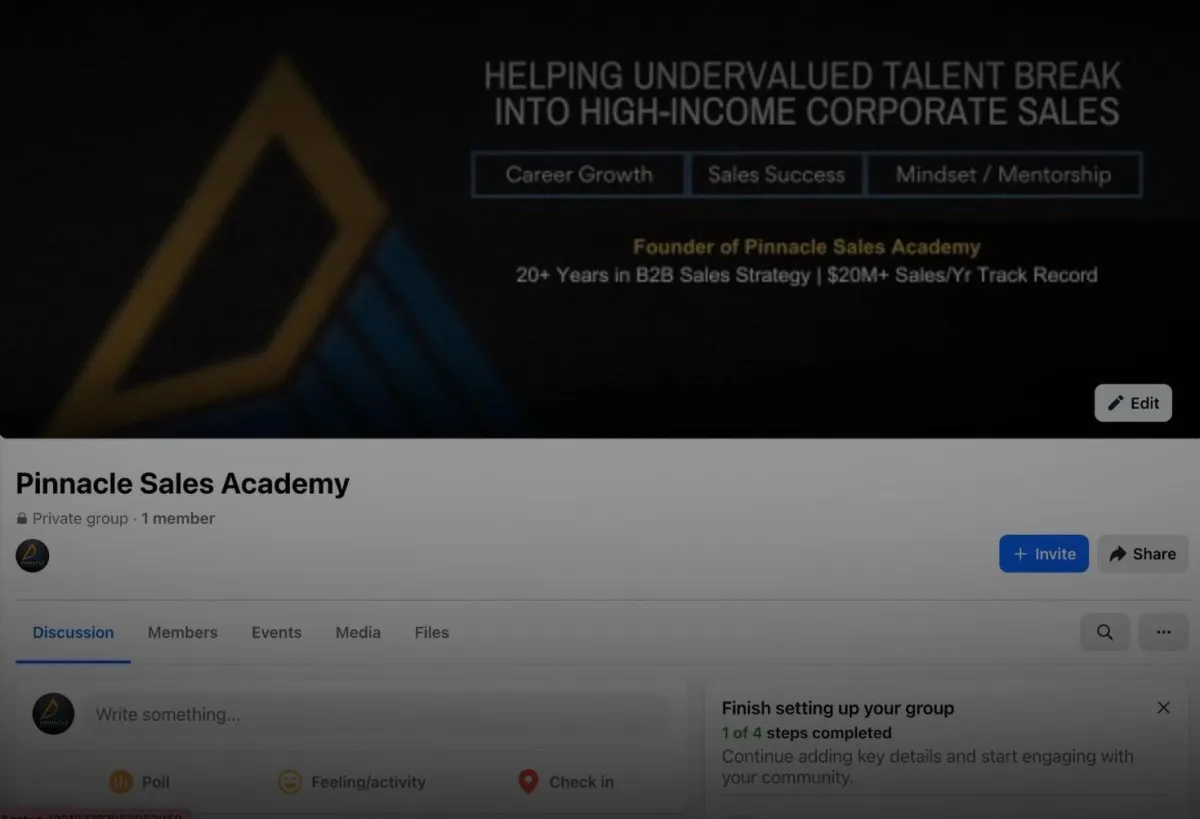Open the Members tab

pos(182,632)
